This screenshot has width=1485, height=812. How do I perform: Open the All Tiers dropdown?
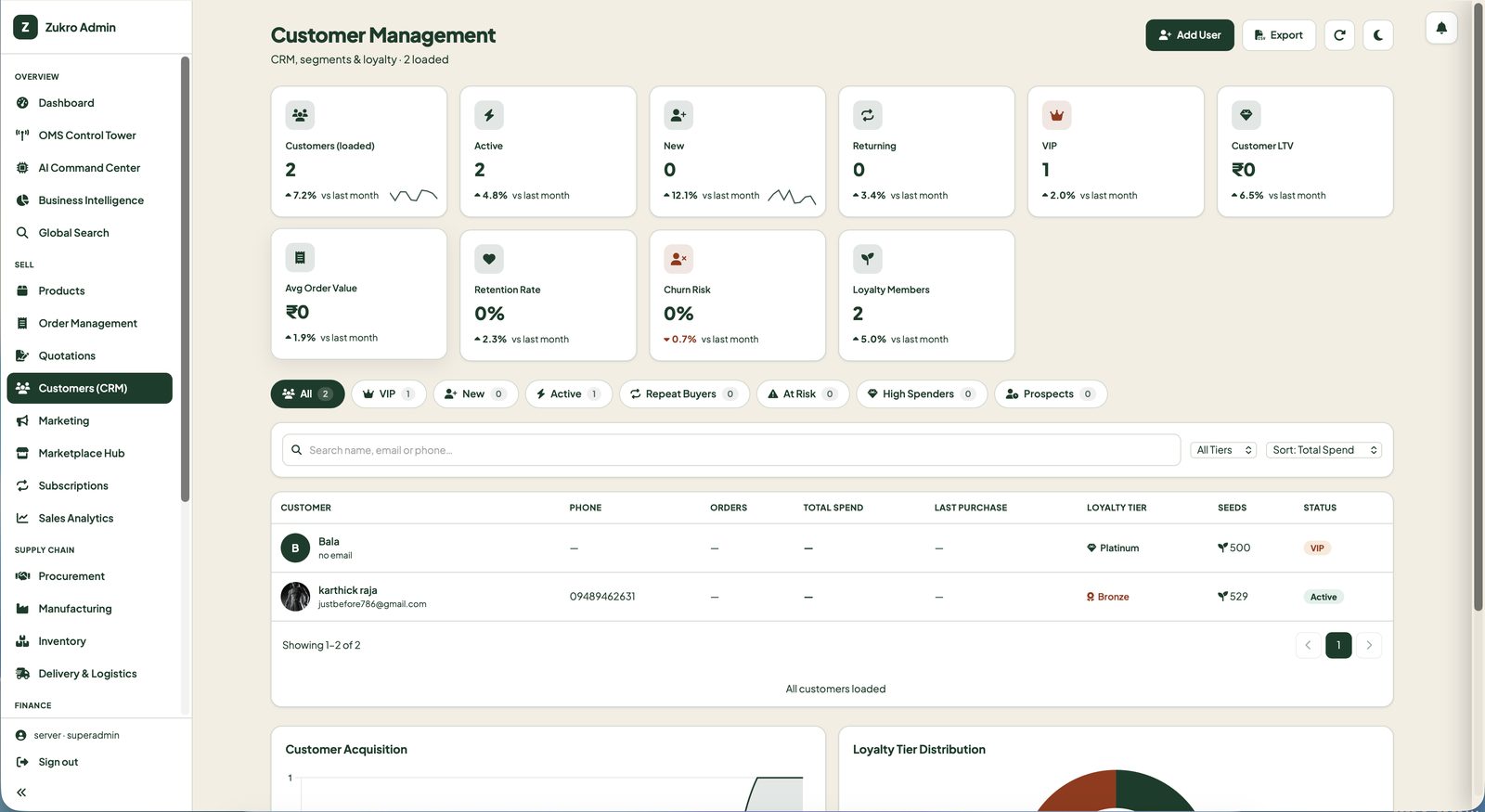[1223, 450]
